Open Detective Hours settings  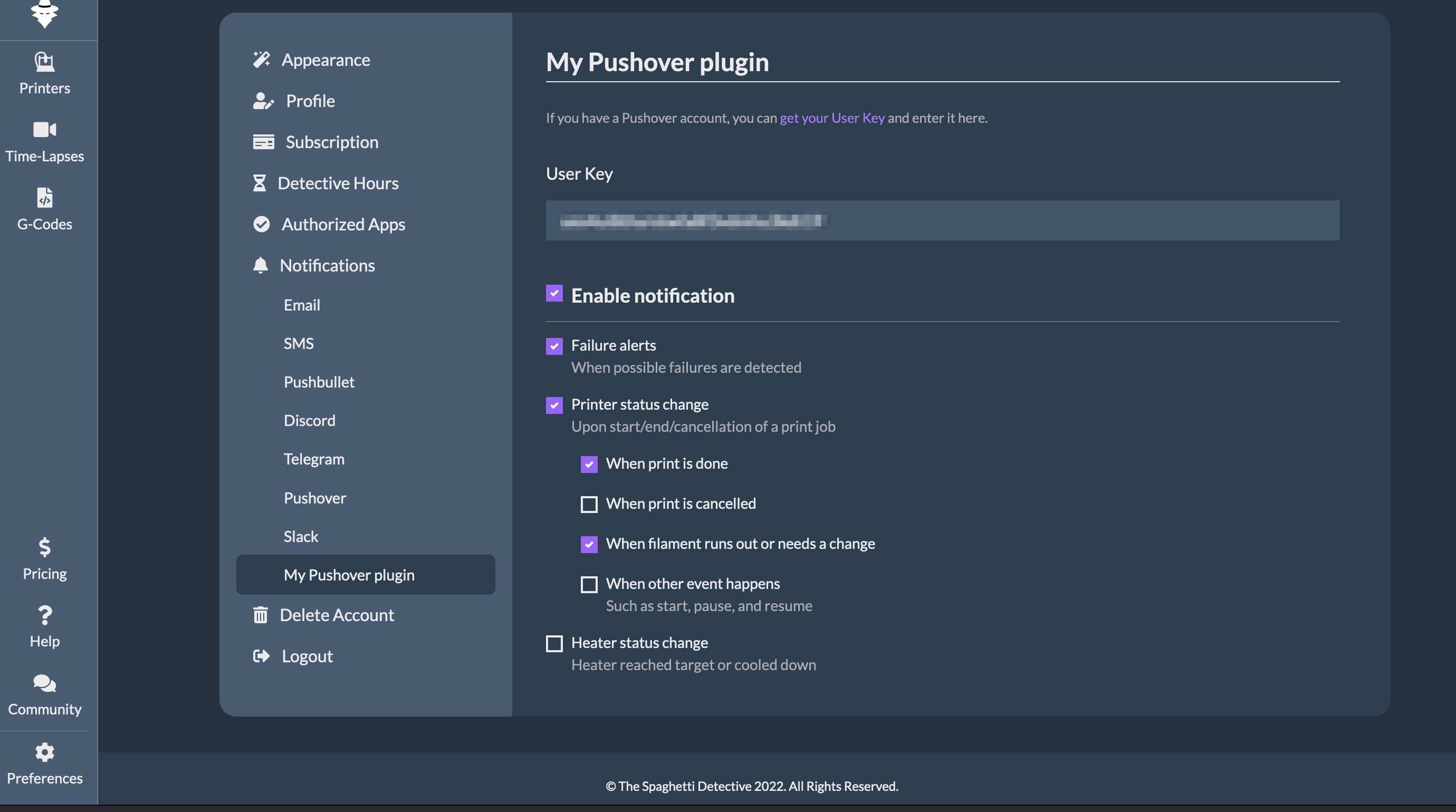(x=338, y=183)
